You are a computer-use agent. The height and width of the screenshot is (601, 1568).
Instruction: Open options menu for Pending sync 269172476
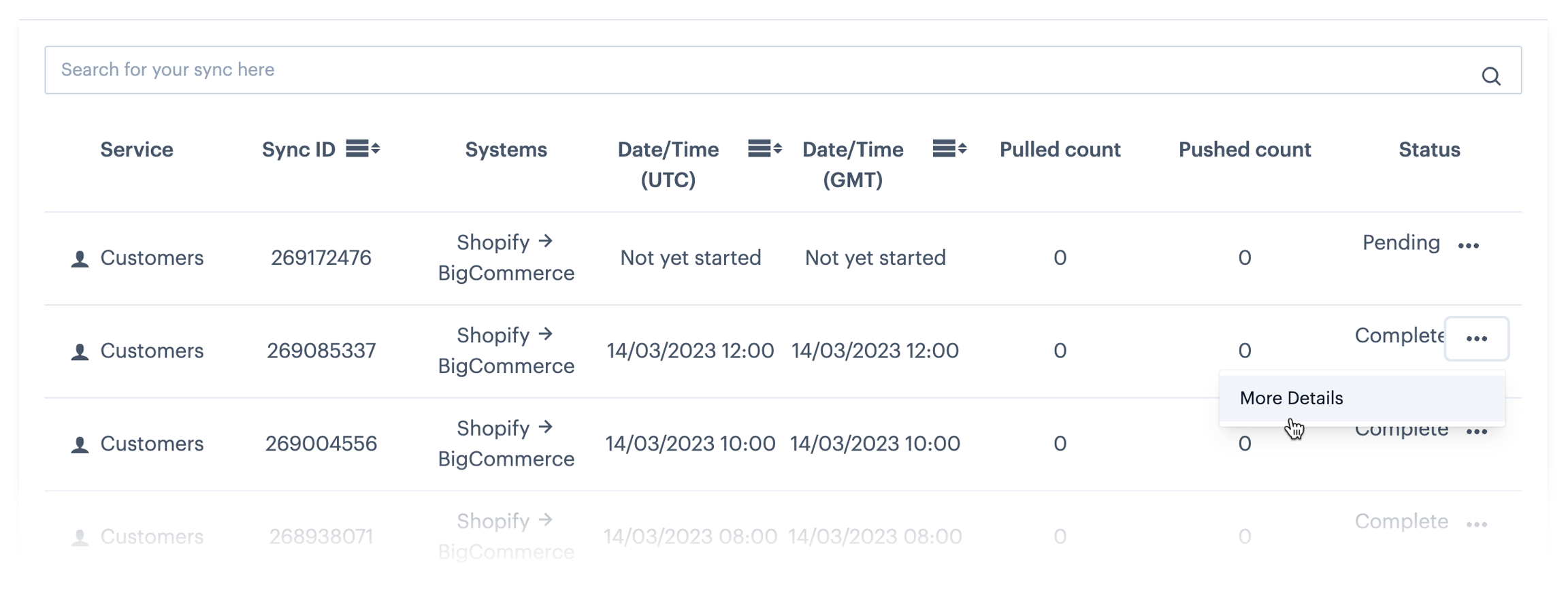click(x=1468, y=246)
